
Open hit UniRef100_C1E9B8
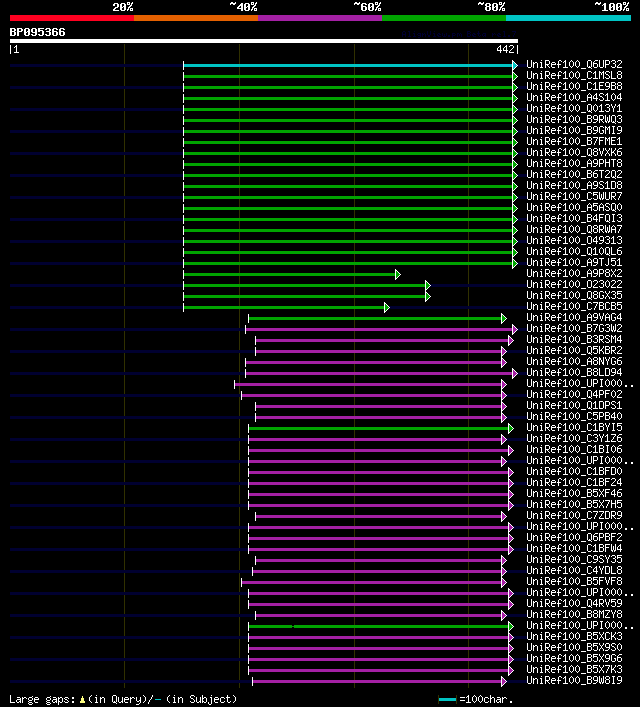pos(574,86)
